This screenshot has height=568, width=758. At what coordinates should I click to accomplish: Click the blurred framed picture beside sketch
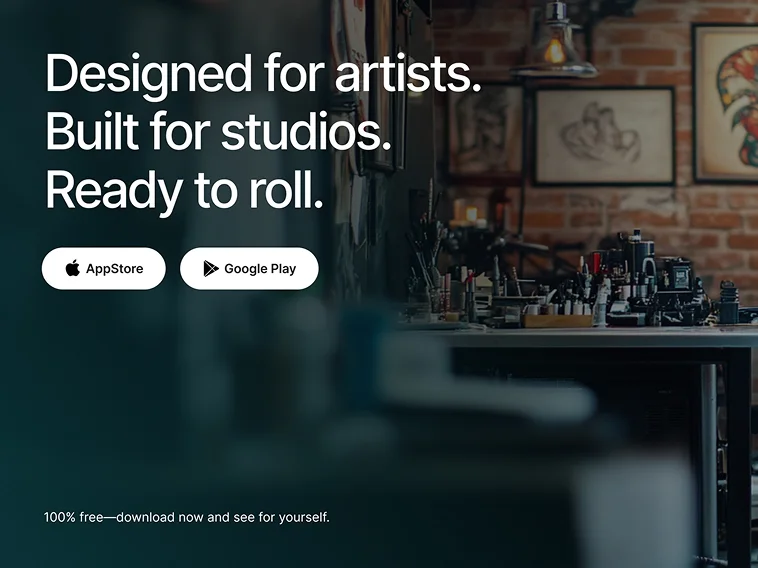[485, 131]
